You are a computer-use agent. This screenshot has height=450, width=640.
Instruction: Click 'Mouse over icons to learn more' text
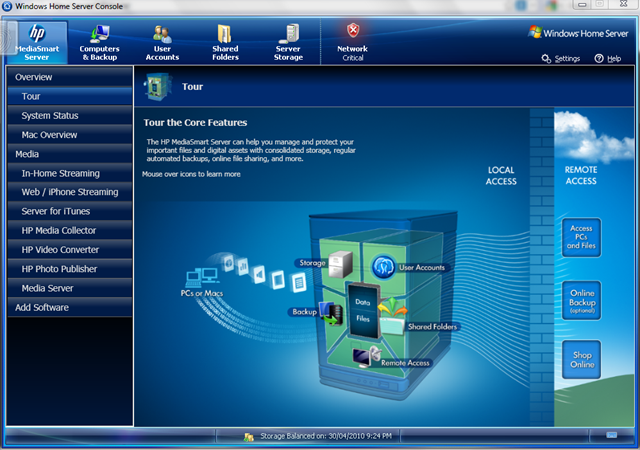pos(191,174)
